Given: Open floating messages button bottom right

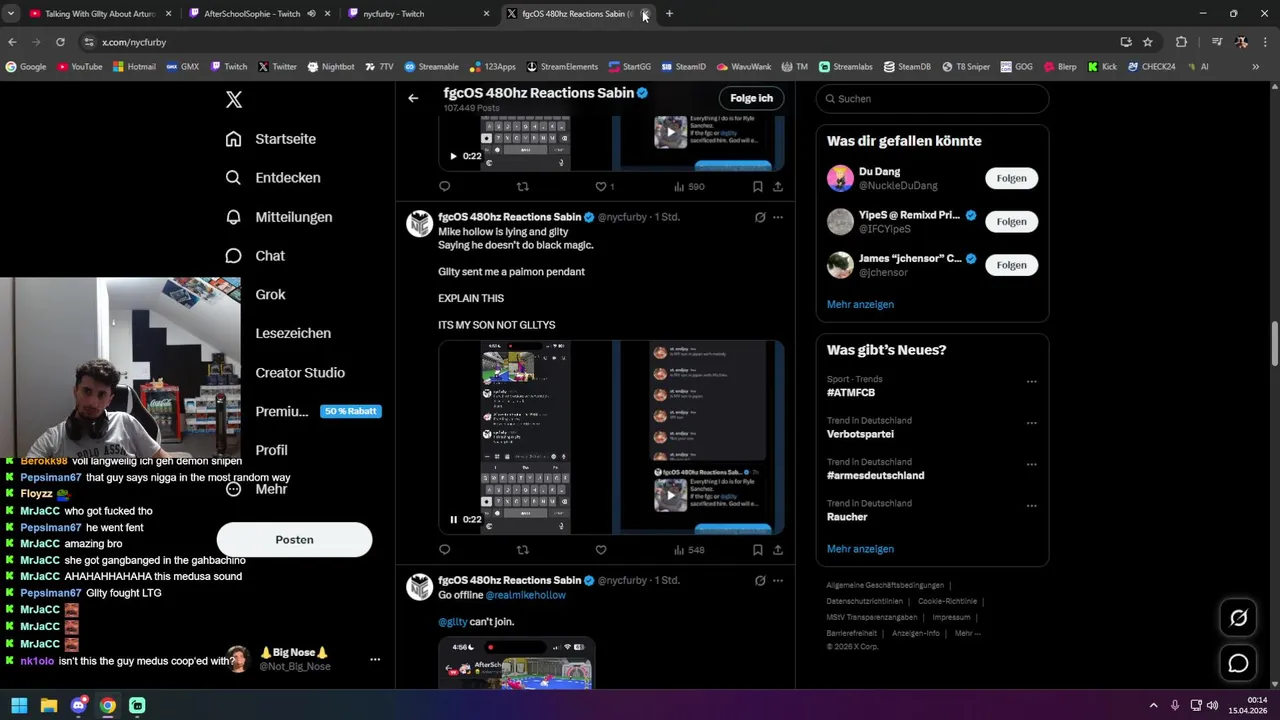Looking at the screenshot, I should (1238, 663).
